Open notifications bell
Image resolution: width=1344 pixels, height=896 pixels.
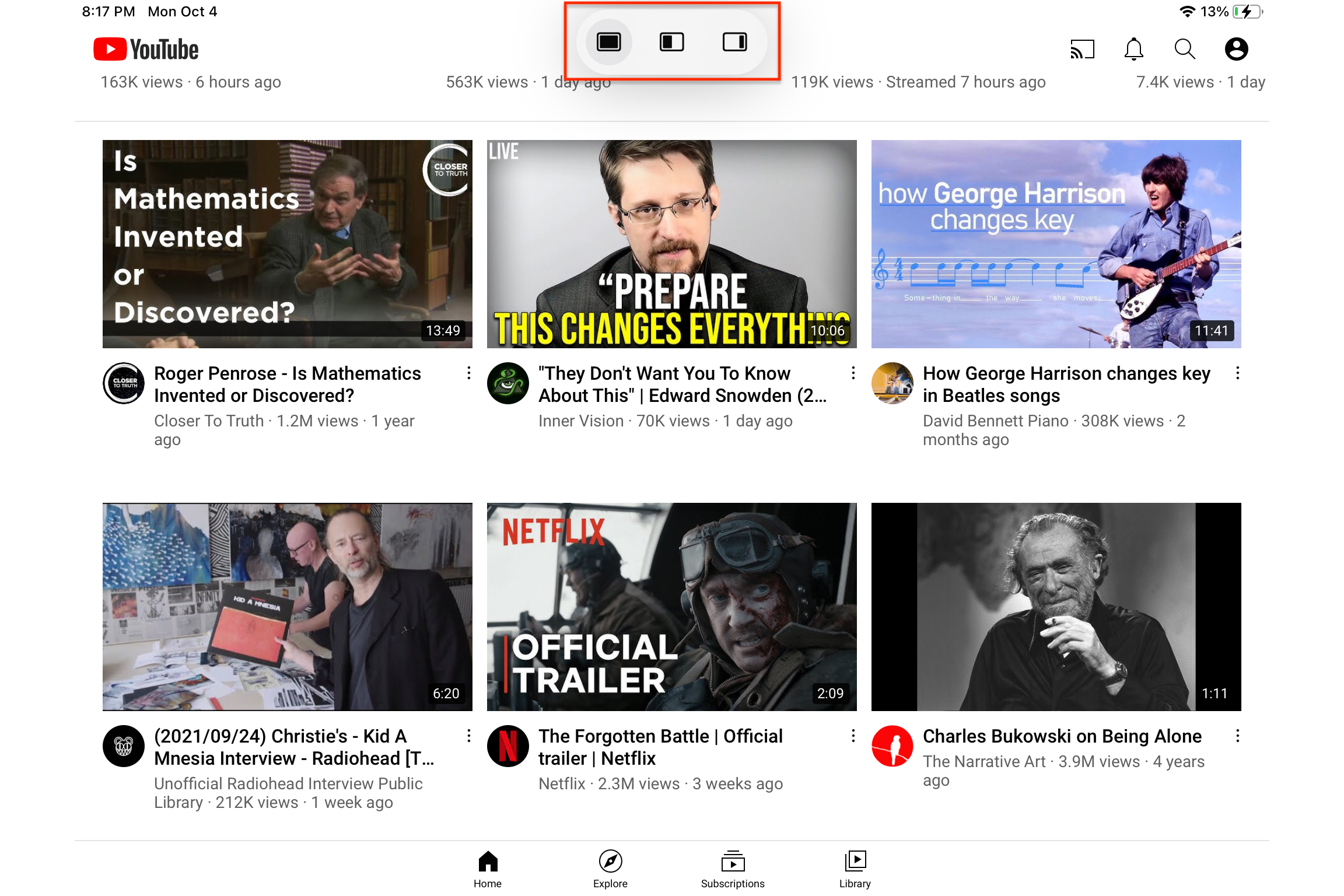(1133, 50)
